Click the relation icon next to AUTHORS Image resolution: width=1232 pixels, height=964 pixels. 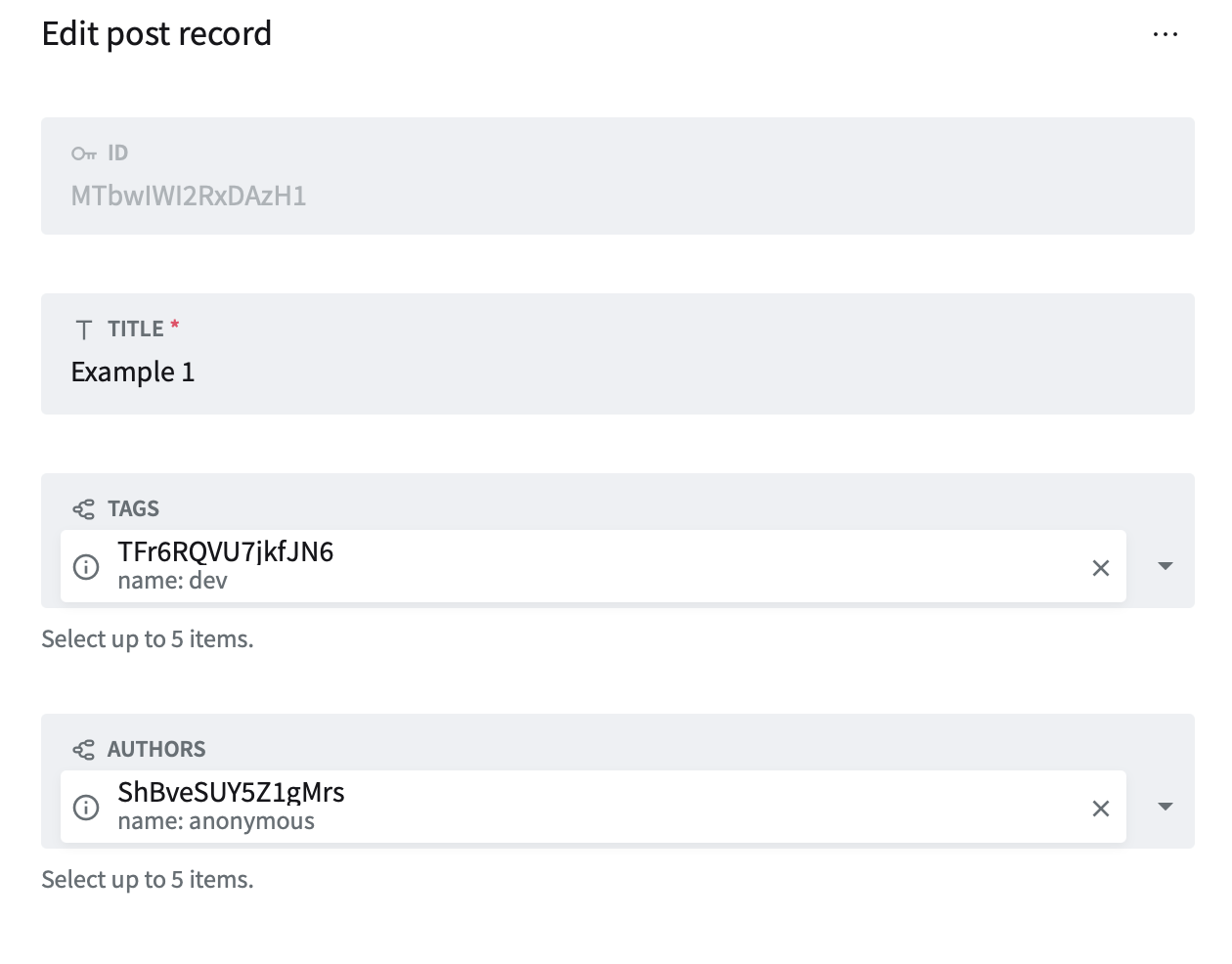(83, 749)
